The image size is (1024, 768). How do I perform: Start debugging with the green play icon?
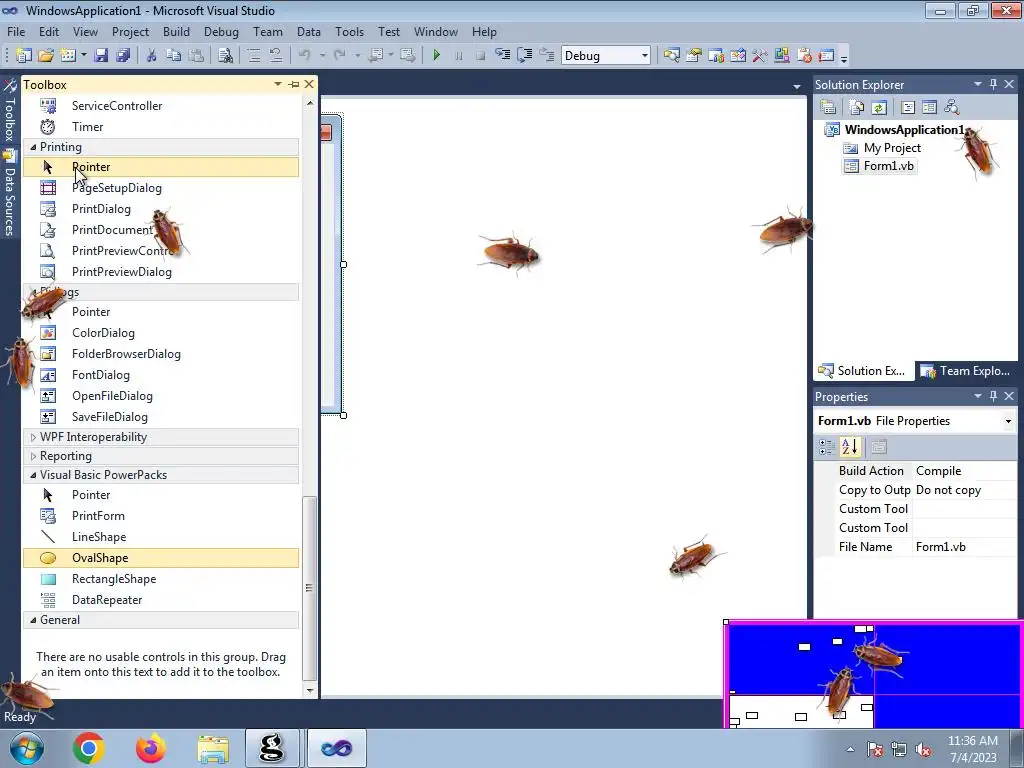click(x=436, y=56)
